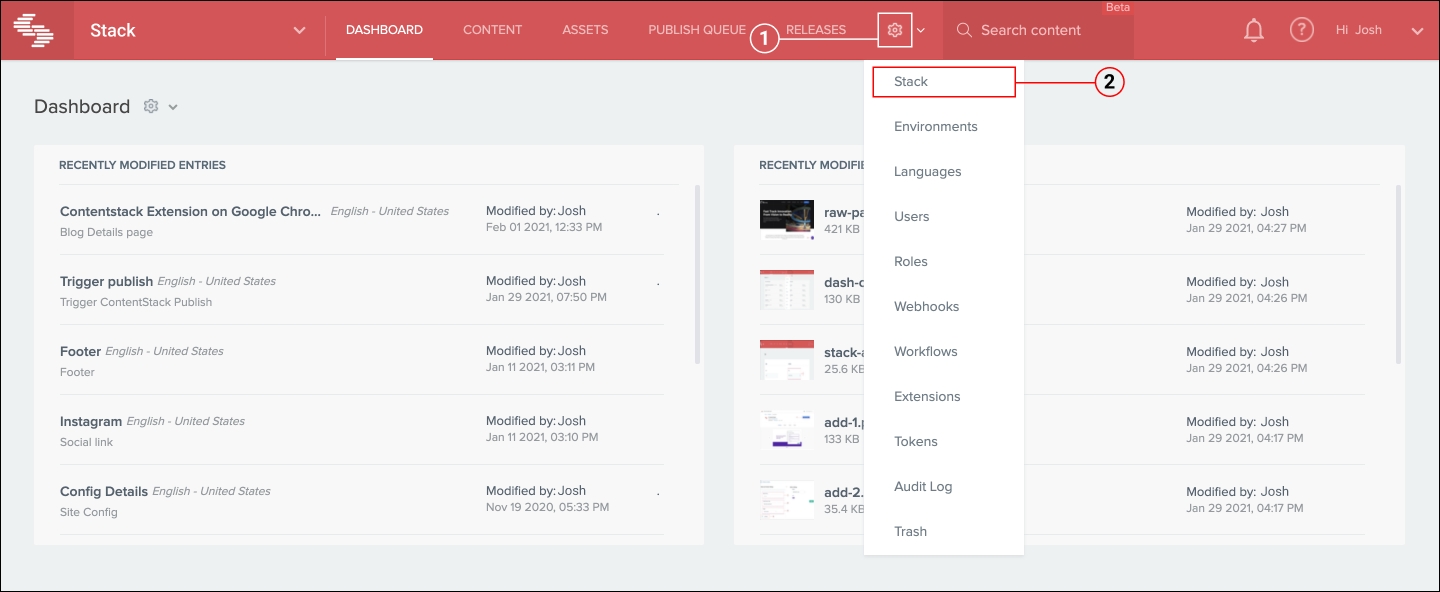Click the Contentstack logo icon
The height and width of the screenshot is (592, 1440).
point(33,30)
